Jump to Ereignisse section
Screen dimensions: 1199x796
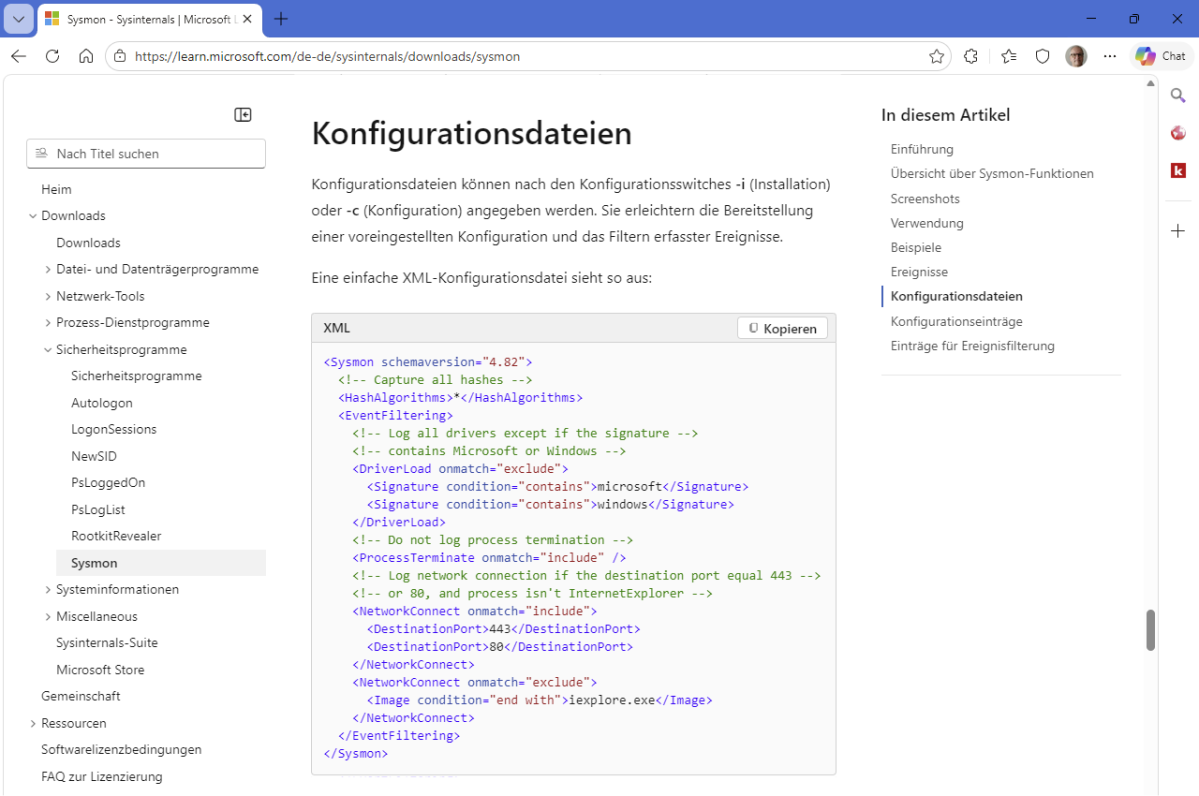(x=918, y=272)
